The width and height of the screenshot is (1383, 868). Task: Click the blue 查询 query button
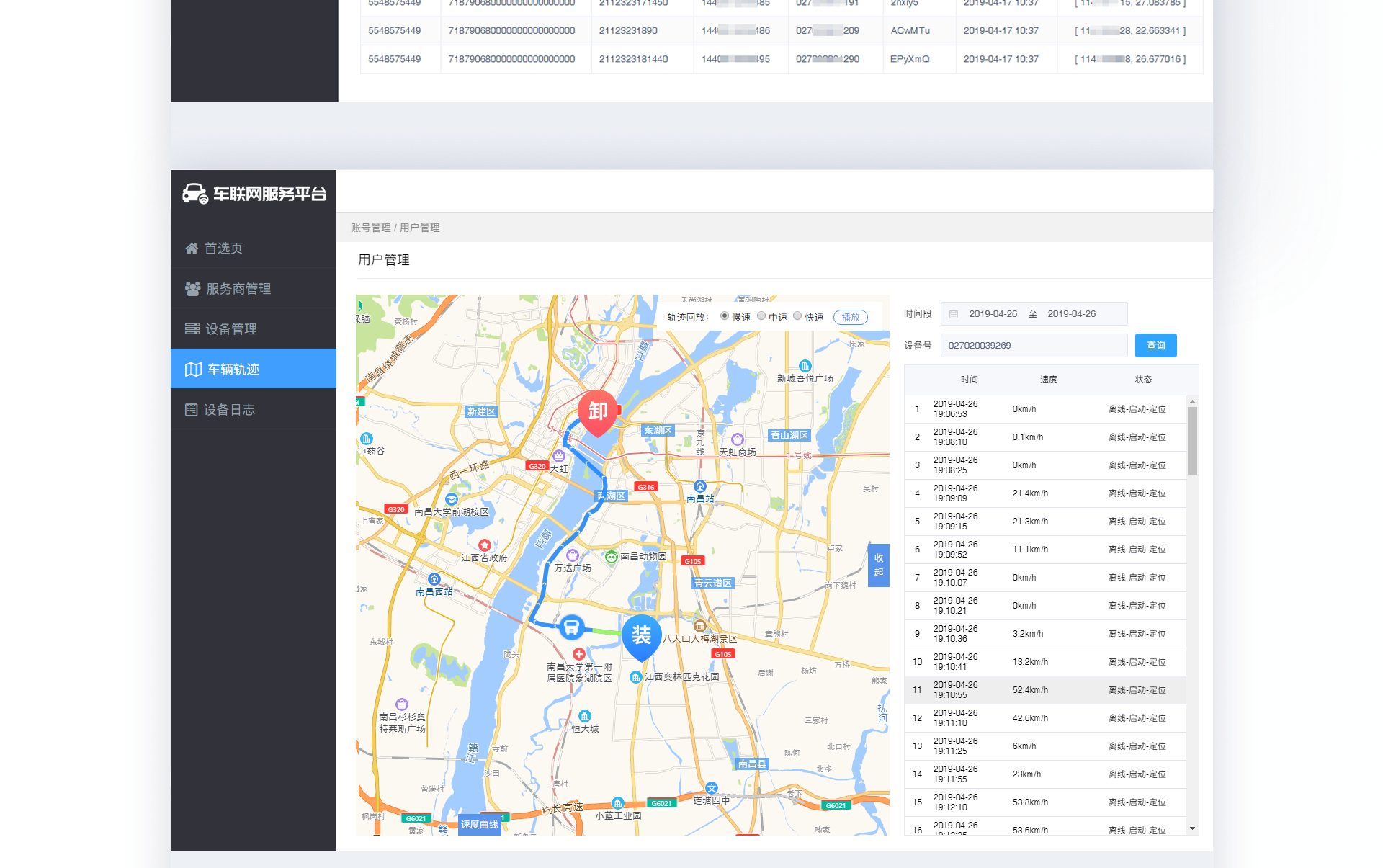tap(1155, 346)
